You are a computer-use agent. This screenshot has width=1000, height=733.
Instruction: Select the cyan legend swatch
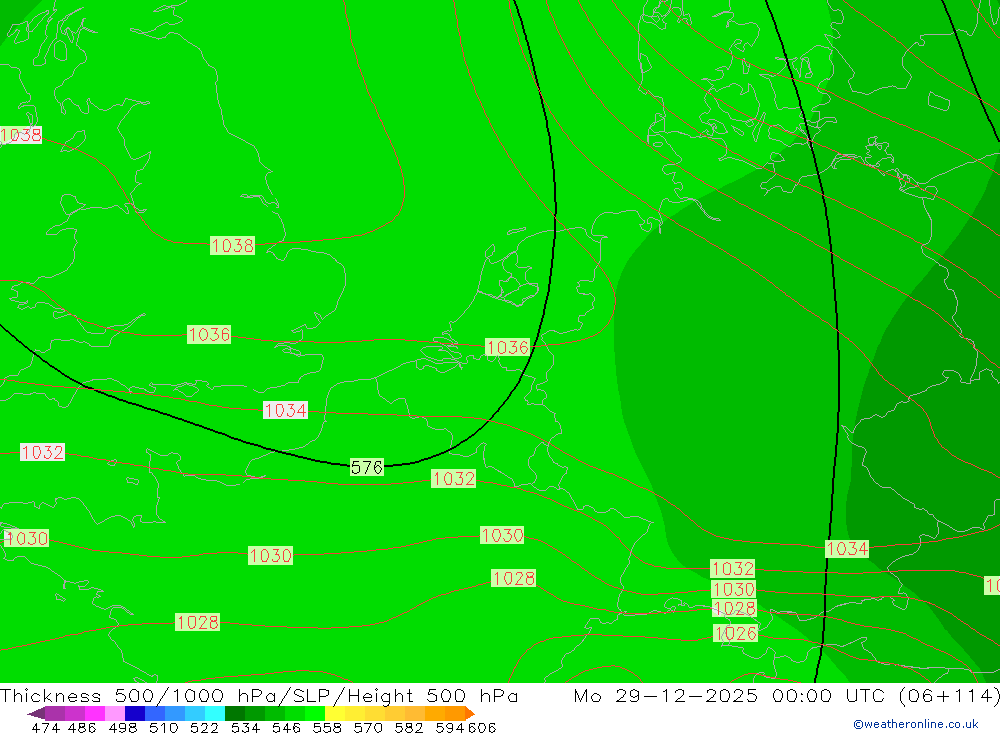(x=215, y=713)
